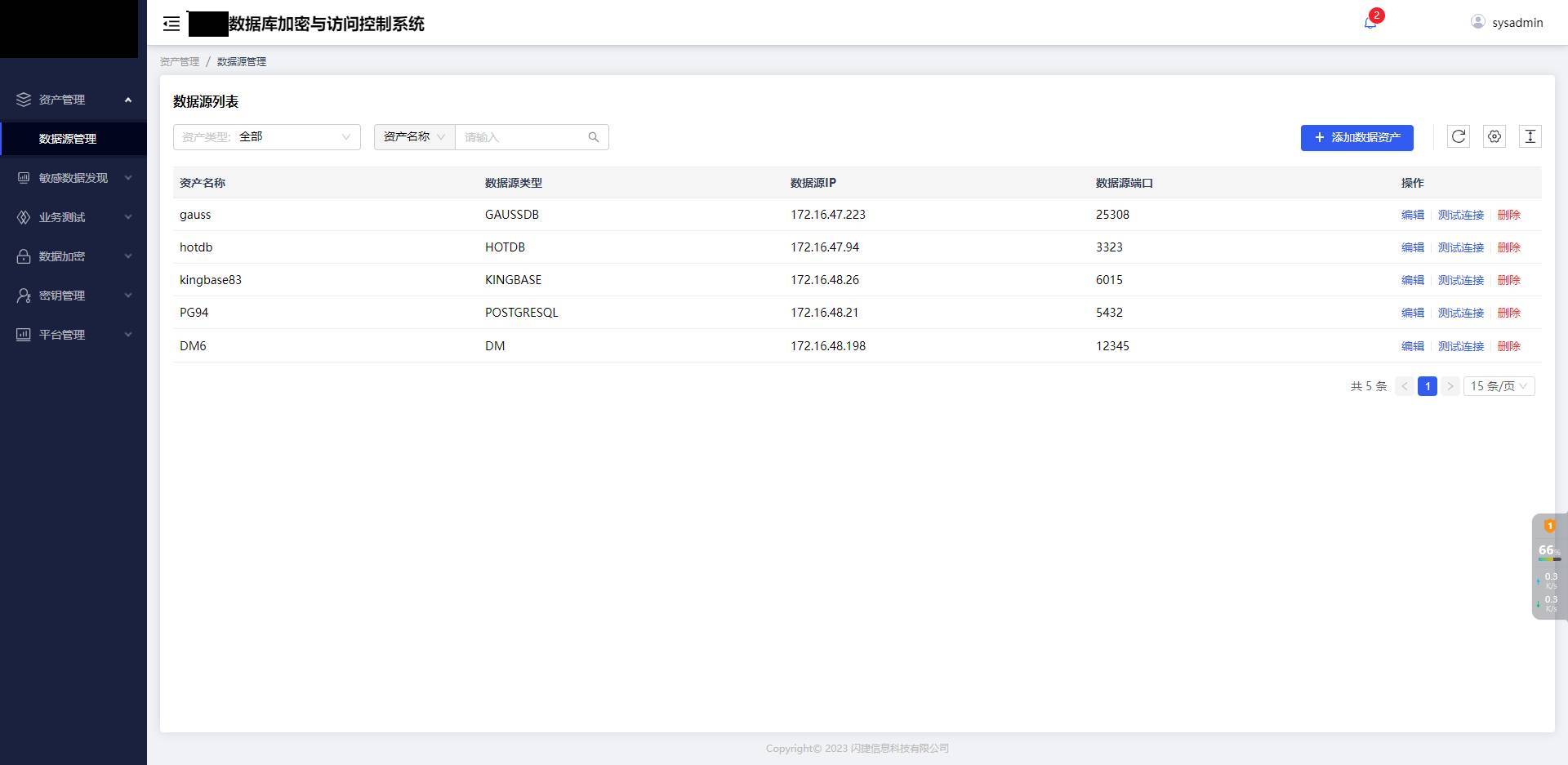The image size is (1568, 765).
Task: Click the 172.16.47.223 IP cell
Action: 828,215
